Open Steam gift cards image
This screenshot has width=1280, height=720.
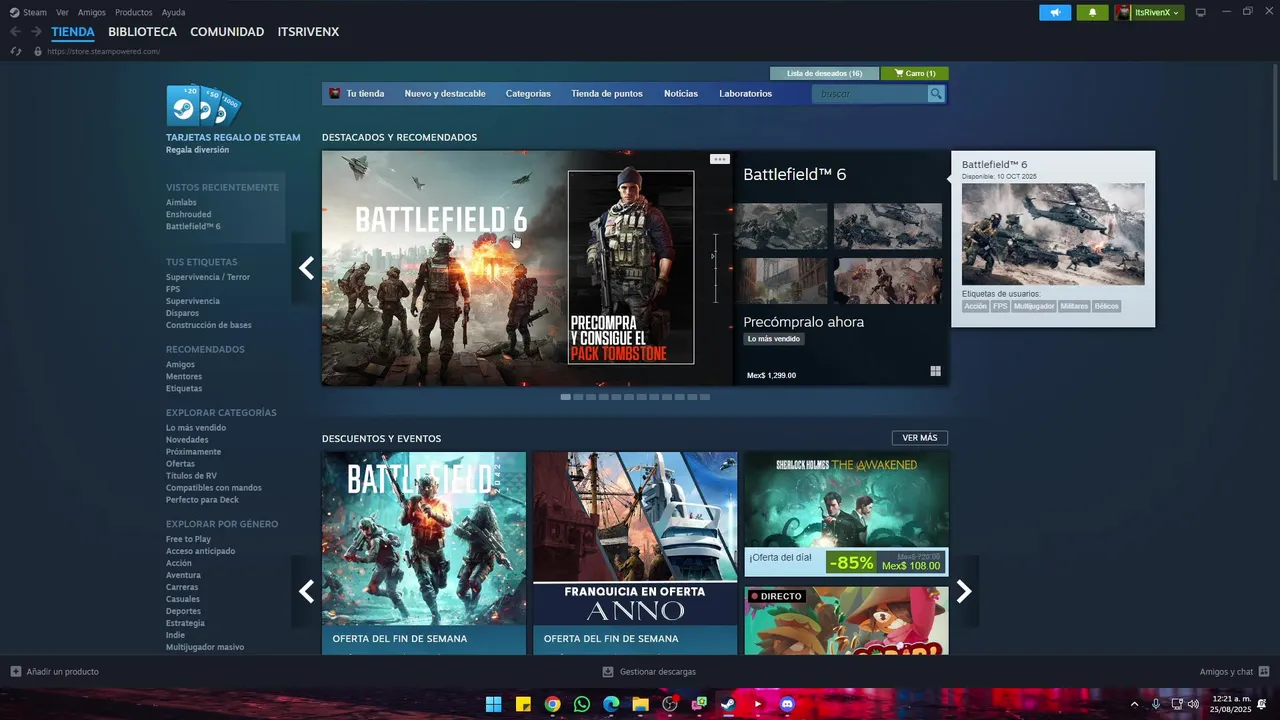pos(204,106)
